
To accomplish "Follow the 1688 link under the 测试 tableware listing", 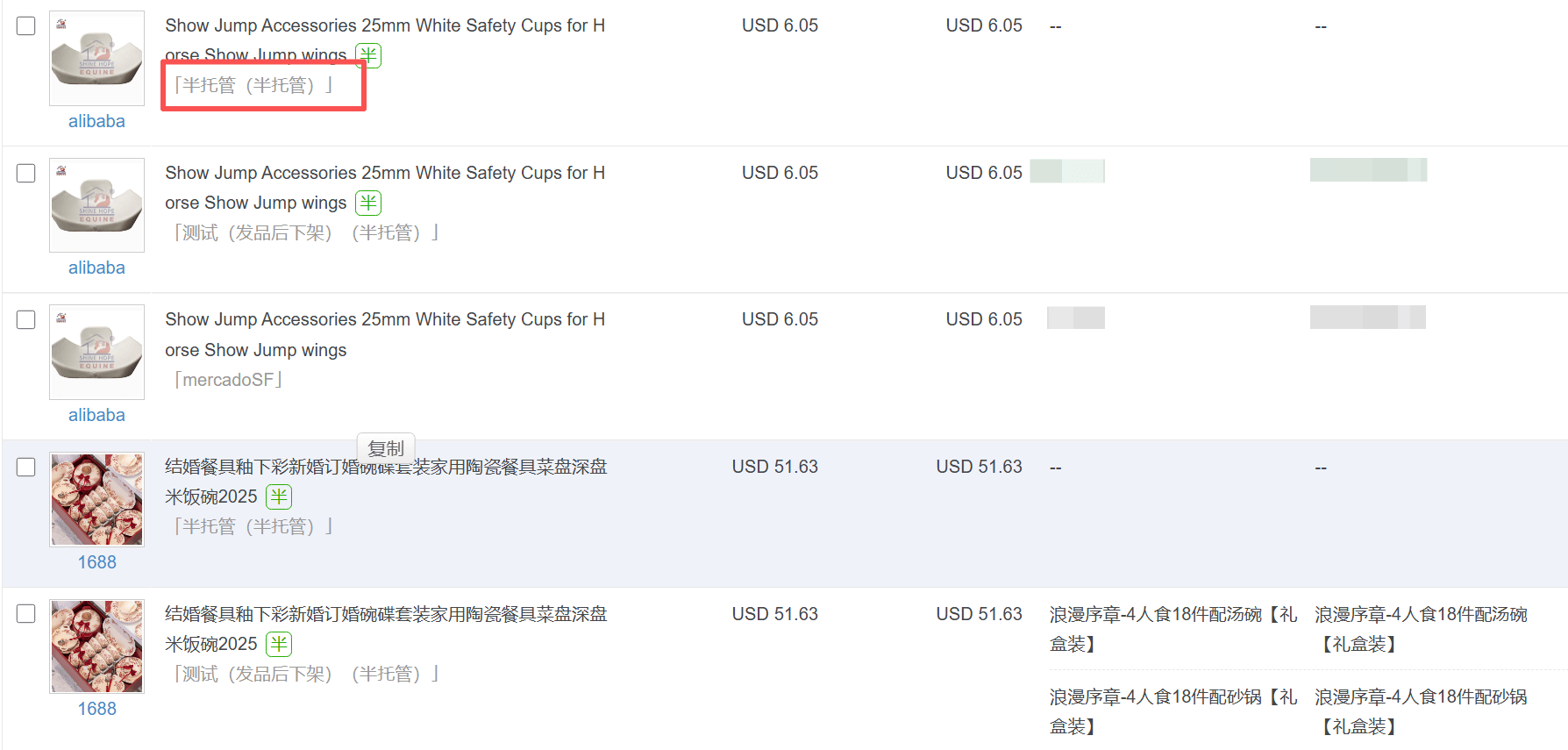I will pos(96,709).
